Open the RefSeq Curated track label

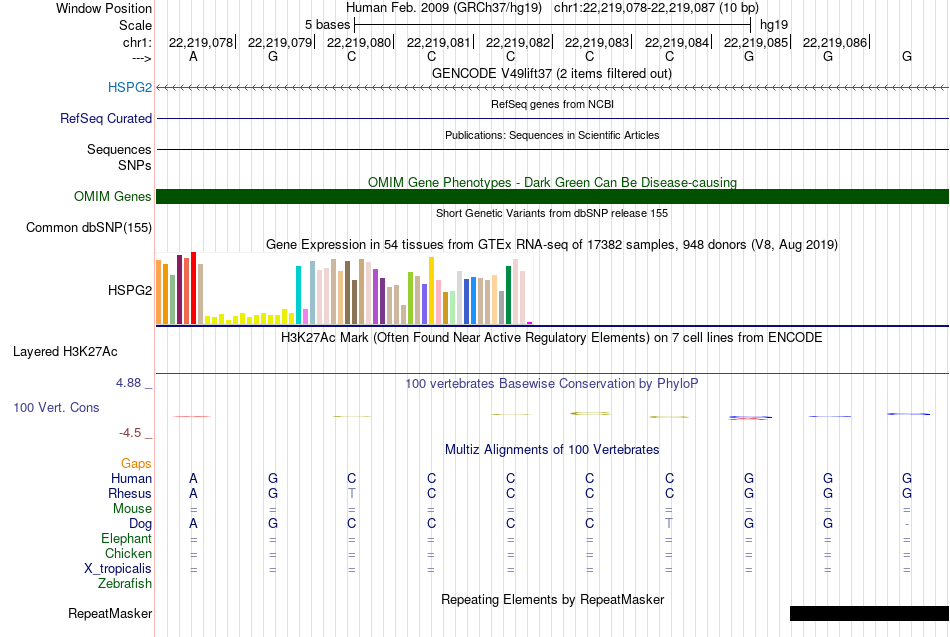106,118
